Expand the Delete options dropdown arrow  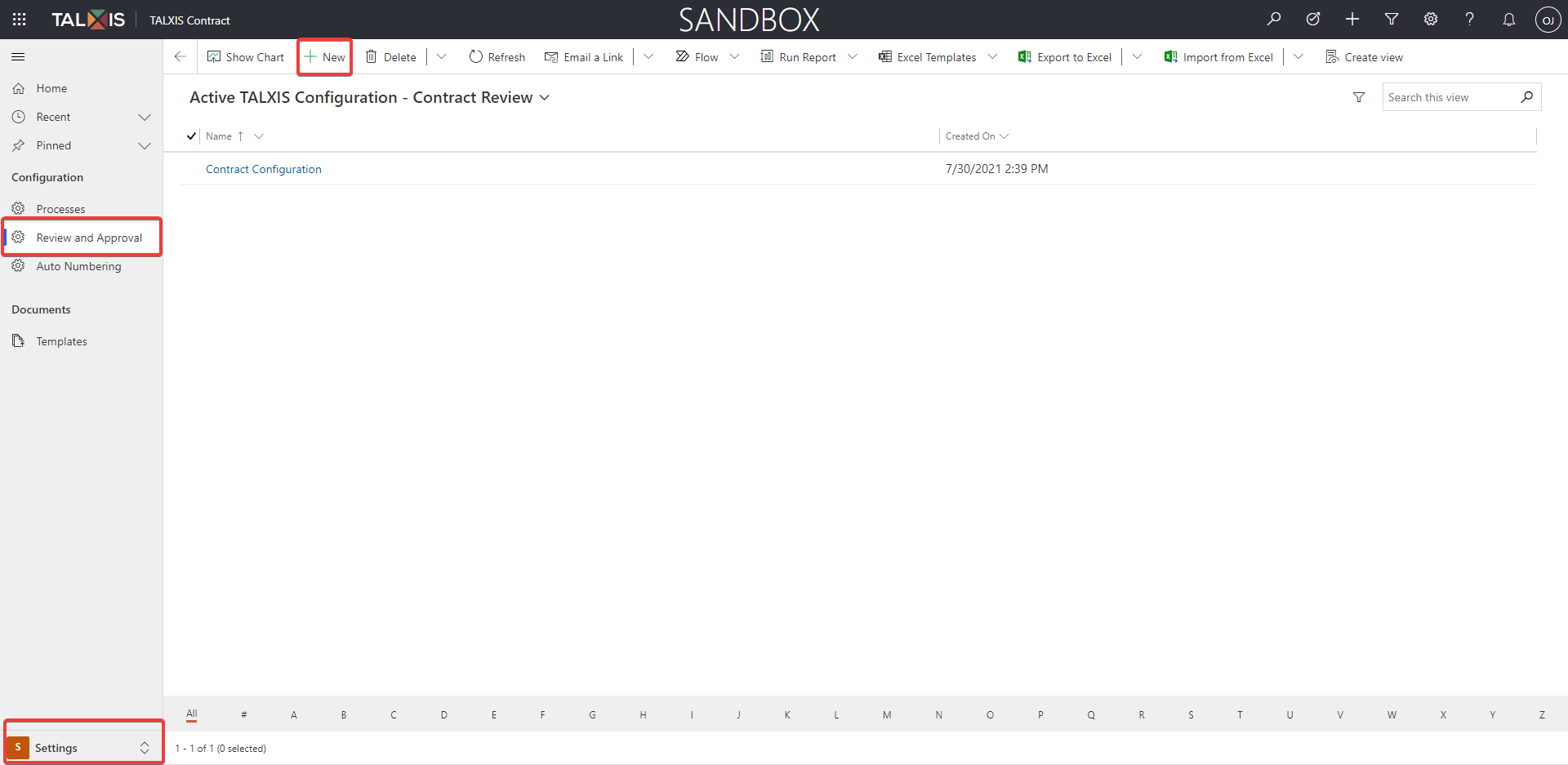[442, 57]
